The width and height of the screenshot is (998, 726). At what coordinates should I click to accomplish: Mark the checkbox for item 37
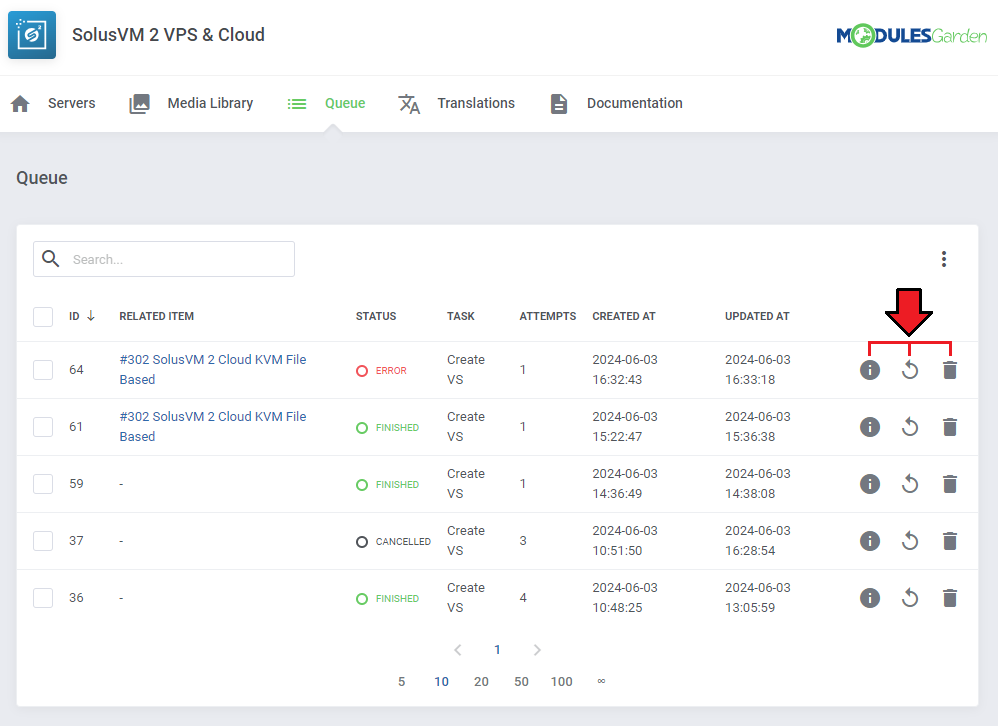tap(43, 541)
